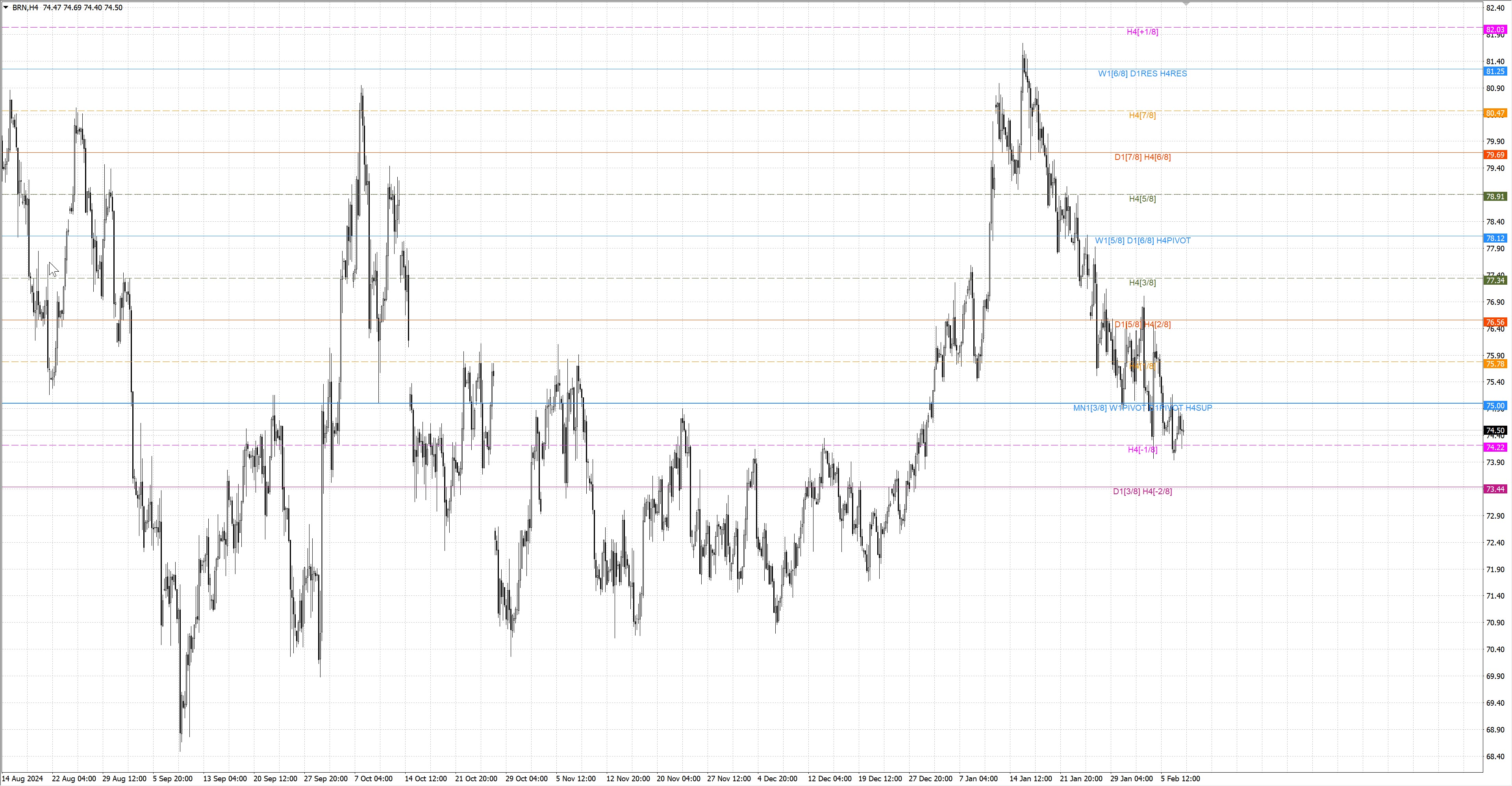Click the blue 78.12 price tag
The height and width of the screenshot is (786, 1512).
point(1495,238)
